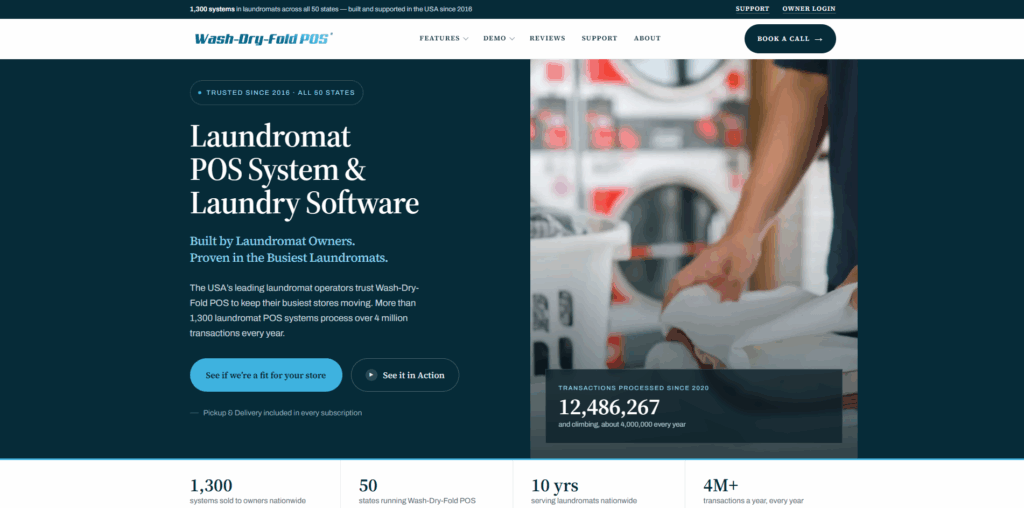
Task: Click the and climbing, about 4,000,000 line
Action: pyautogui.click(x=622, y=424)
